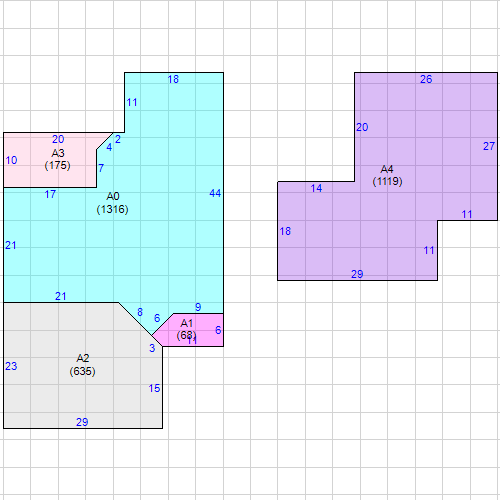The image size is (500, 500).
Task: Click the 21 dimension above gray A2
Action: [61, 296]
